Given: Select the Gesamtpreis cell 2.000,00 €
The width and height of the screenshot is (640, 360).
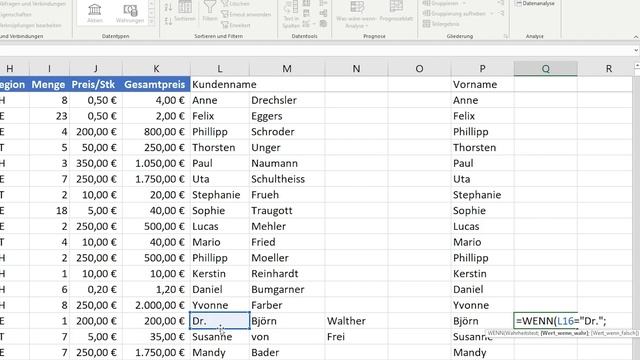Looking at the screenshot, I should point(156,305).
